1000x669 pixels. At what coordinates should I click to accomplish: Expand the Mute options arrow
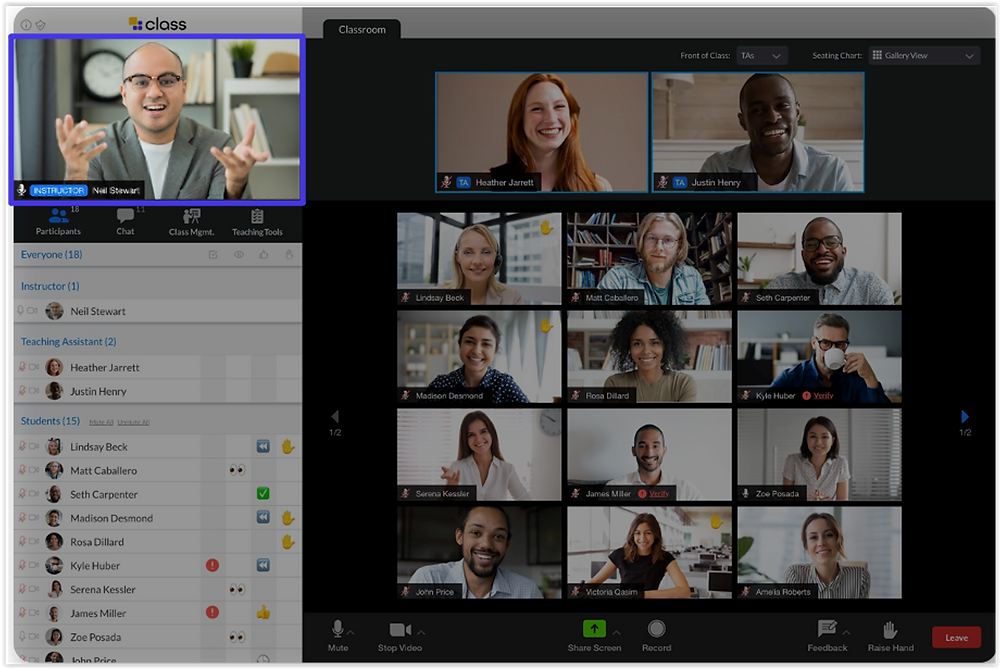point(351,633)
